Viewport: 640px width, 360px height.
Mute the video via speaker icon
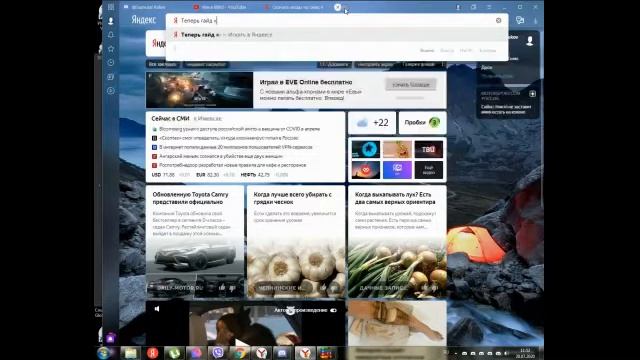[x=157, y=309]
